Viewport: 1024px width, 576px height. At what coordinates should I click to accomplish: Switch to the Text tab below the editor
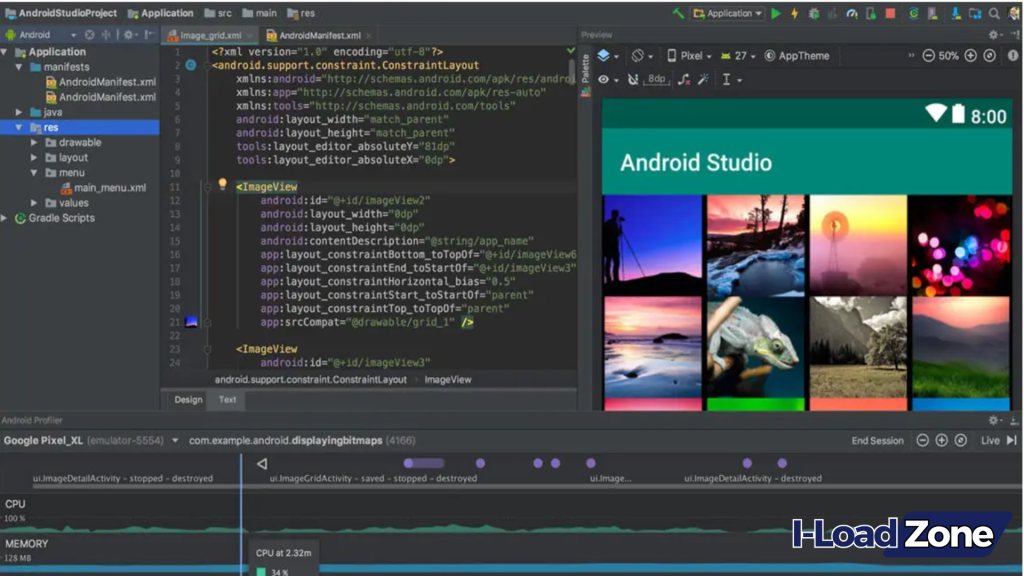226,400
